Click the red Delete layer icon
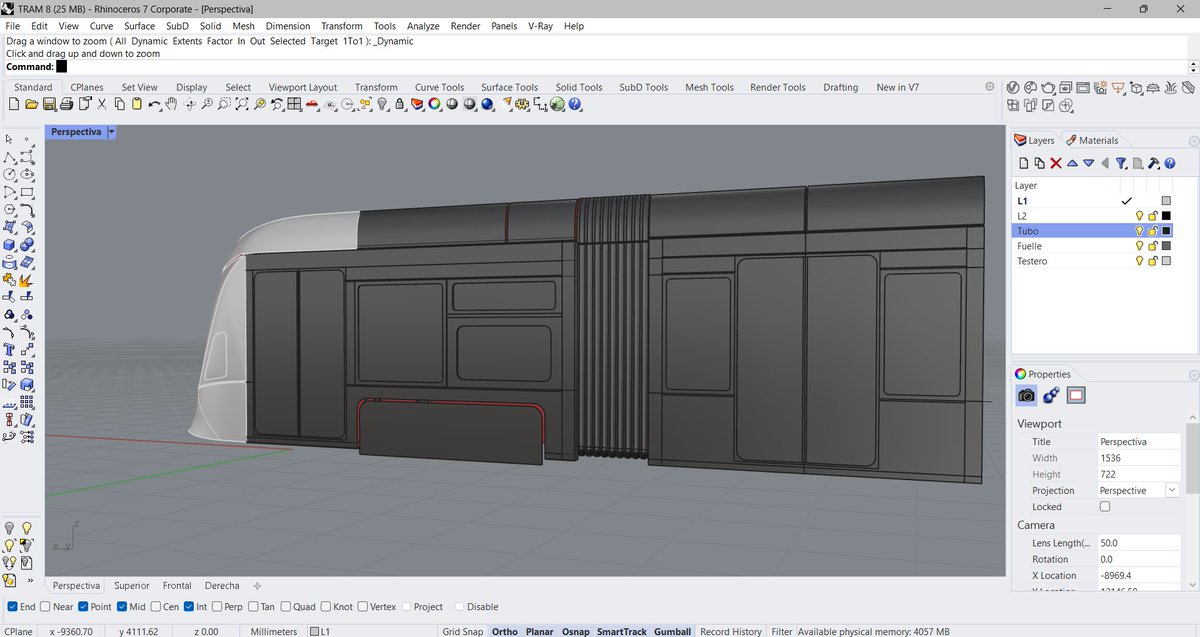Screen dimensions: 1200x637 tap(1055, 163)
